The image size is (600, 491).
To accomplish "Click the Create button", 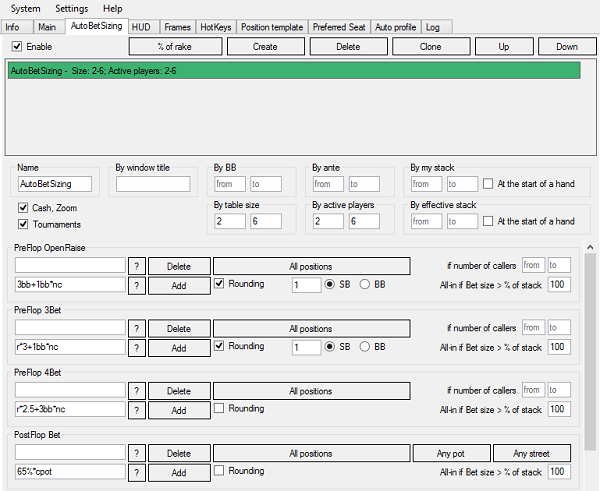I will tap(266, 47).
